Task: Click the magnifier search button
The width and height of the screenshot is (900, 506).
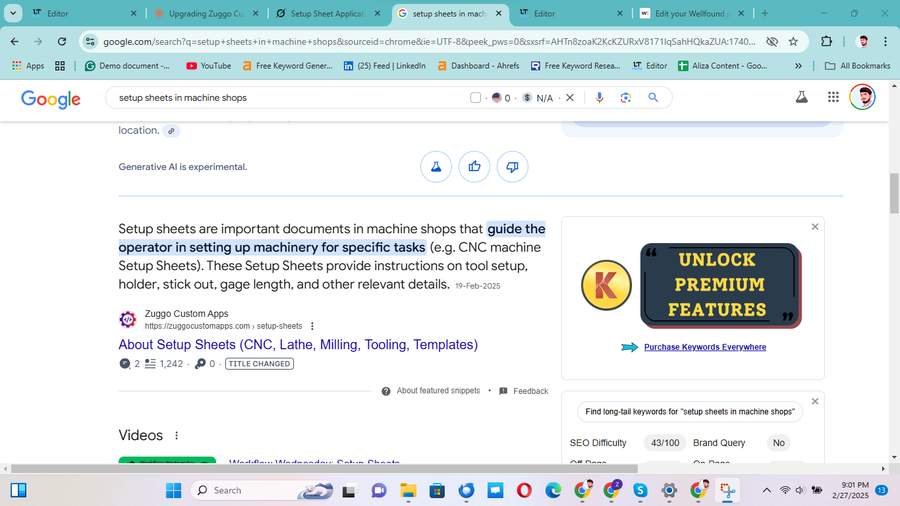Action: [x=653, y=98]
